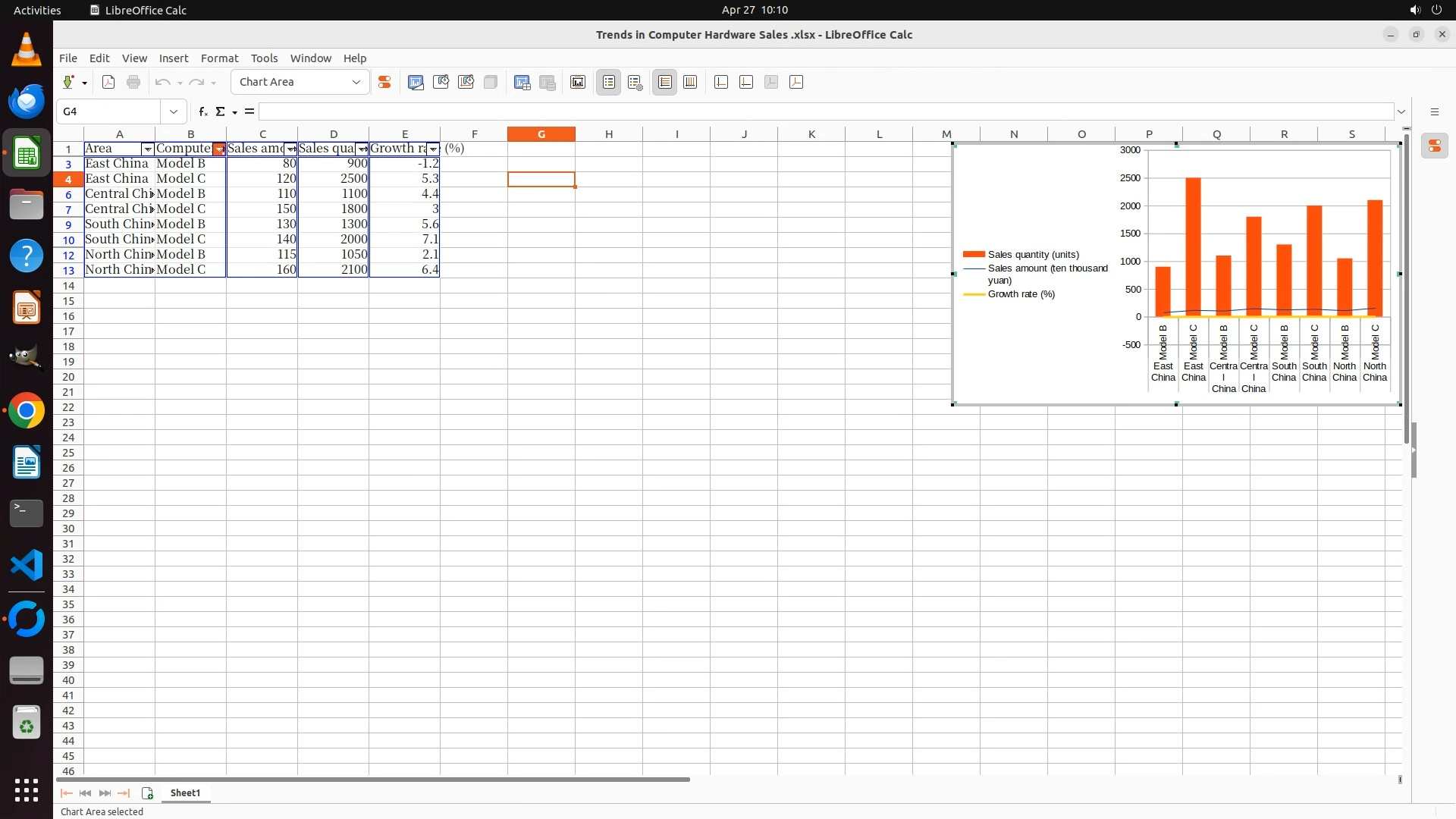Export directly as PDF icon

tap(108, 83)
